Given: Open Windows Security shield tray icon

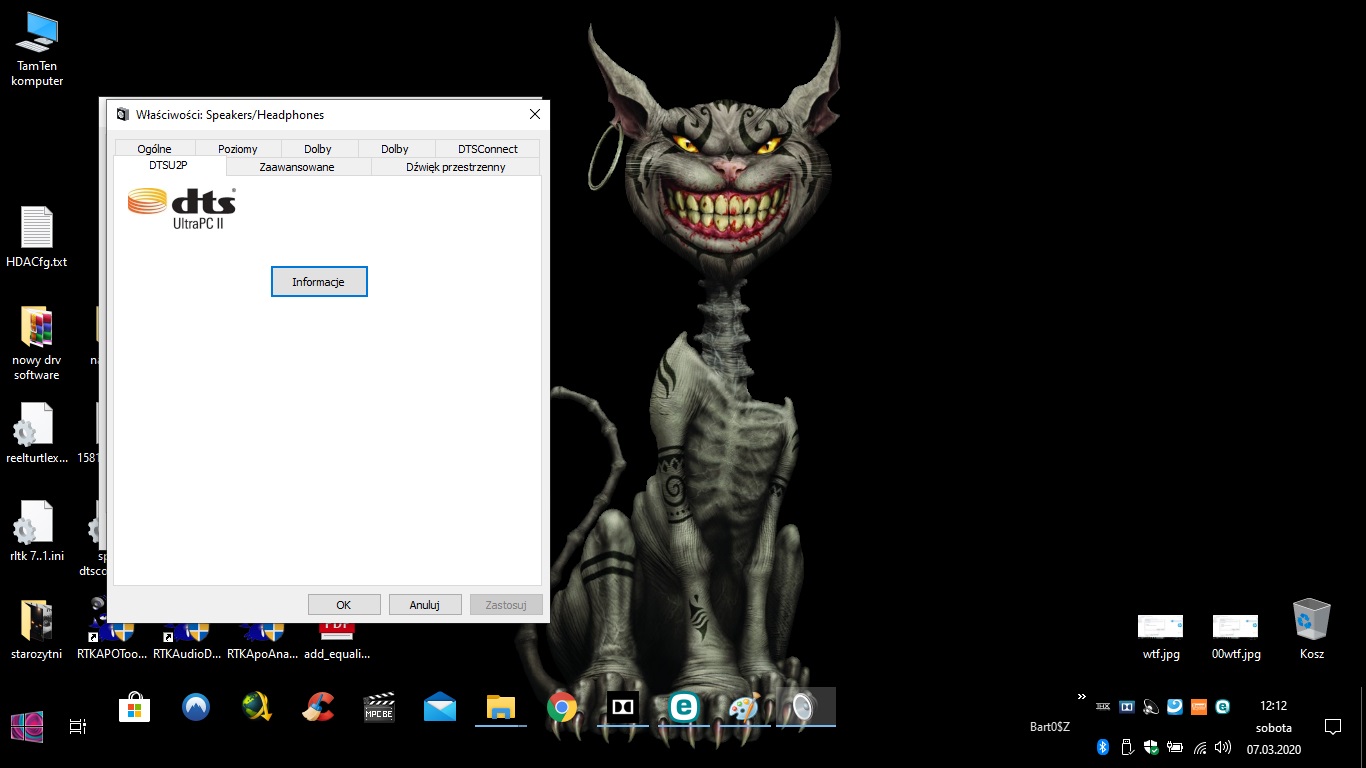Looking at the screenshot, I should pyautogui.click(x=1151, y=747).
